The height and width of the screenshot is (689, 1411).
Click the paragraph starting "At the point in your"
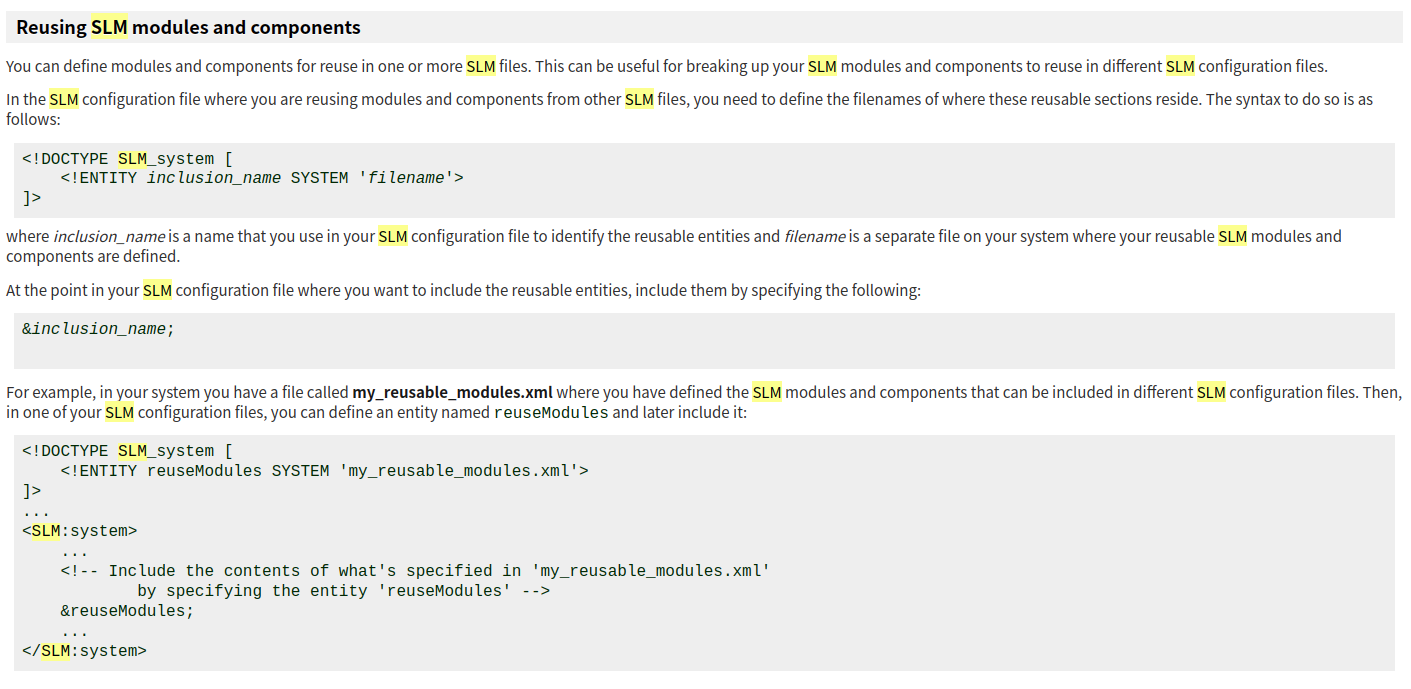click(462, 291)
